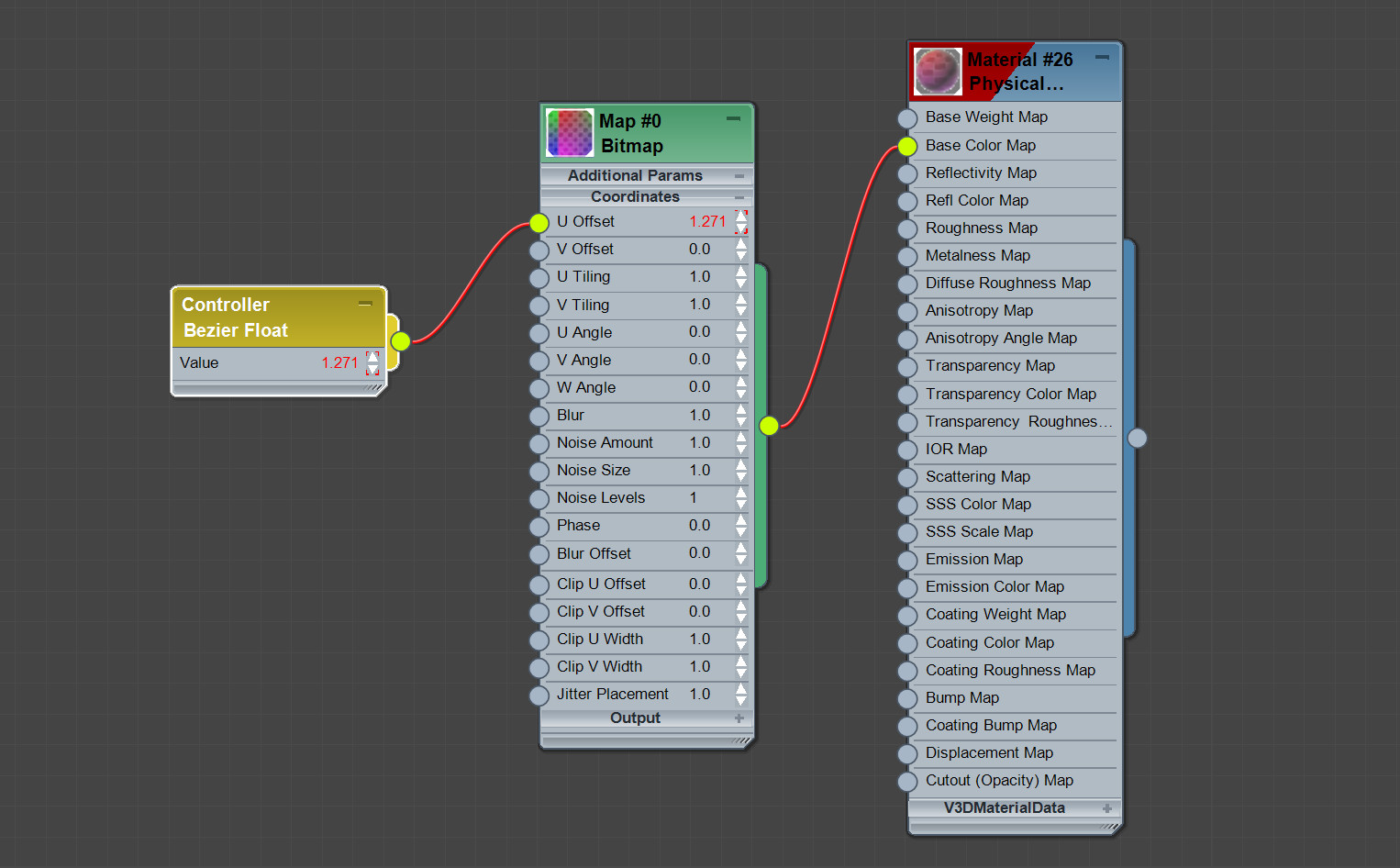The image size is (1400, 868).
Task: Click the Blur spinner arrows
Action: pos(741,415)
